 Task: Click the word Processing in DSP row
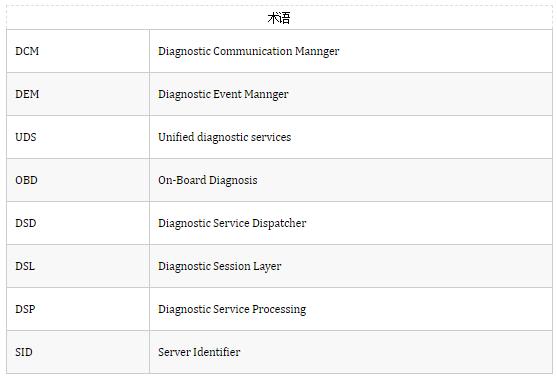279,309
